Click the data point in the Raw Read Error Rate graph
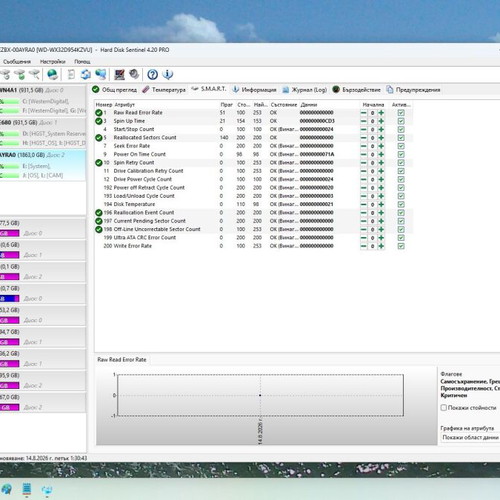 260,395
